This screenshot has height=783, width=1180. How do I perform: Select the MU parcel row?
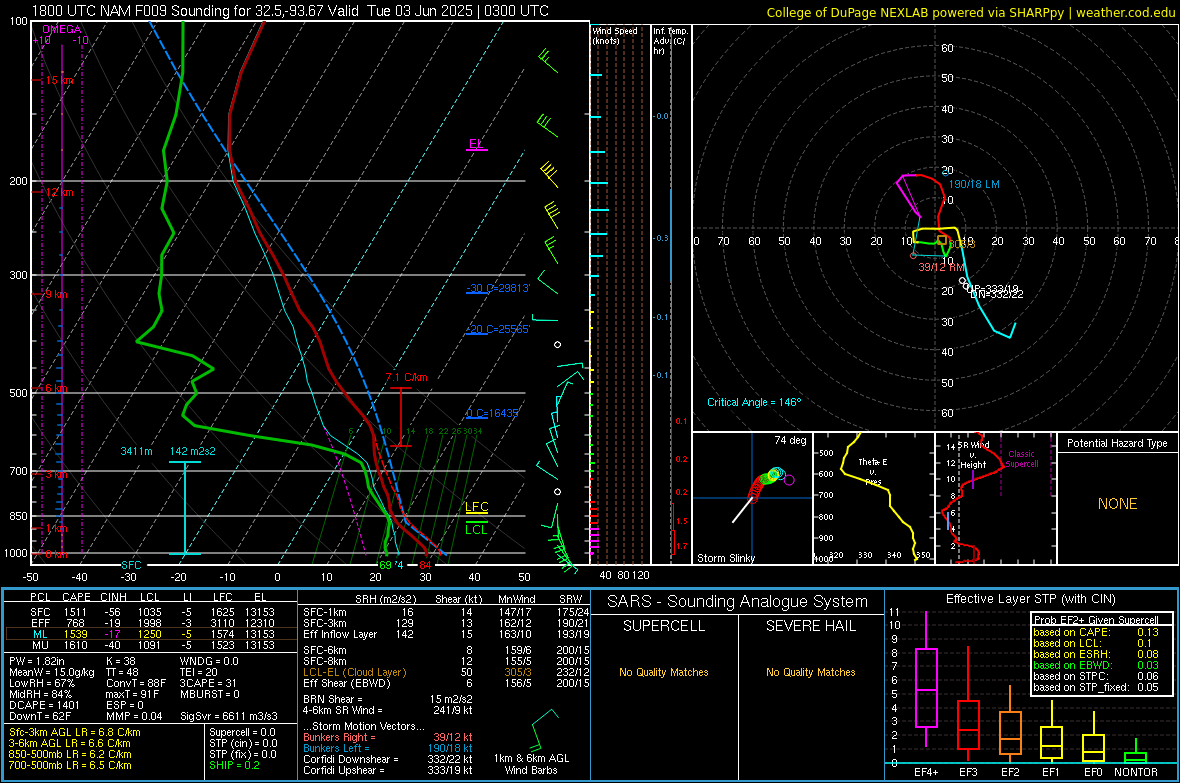tap(152, 645)
